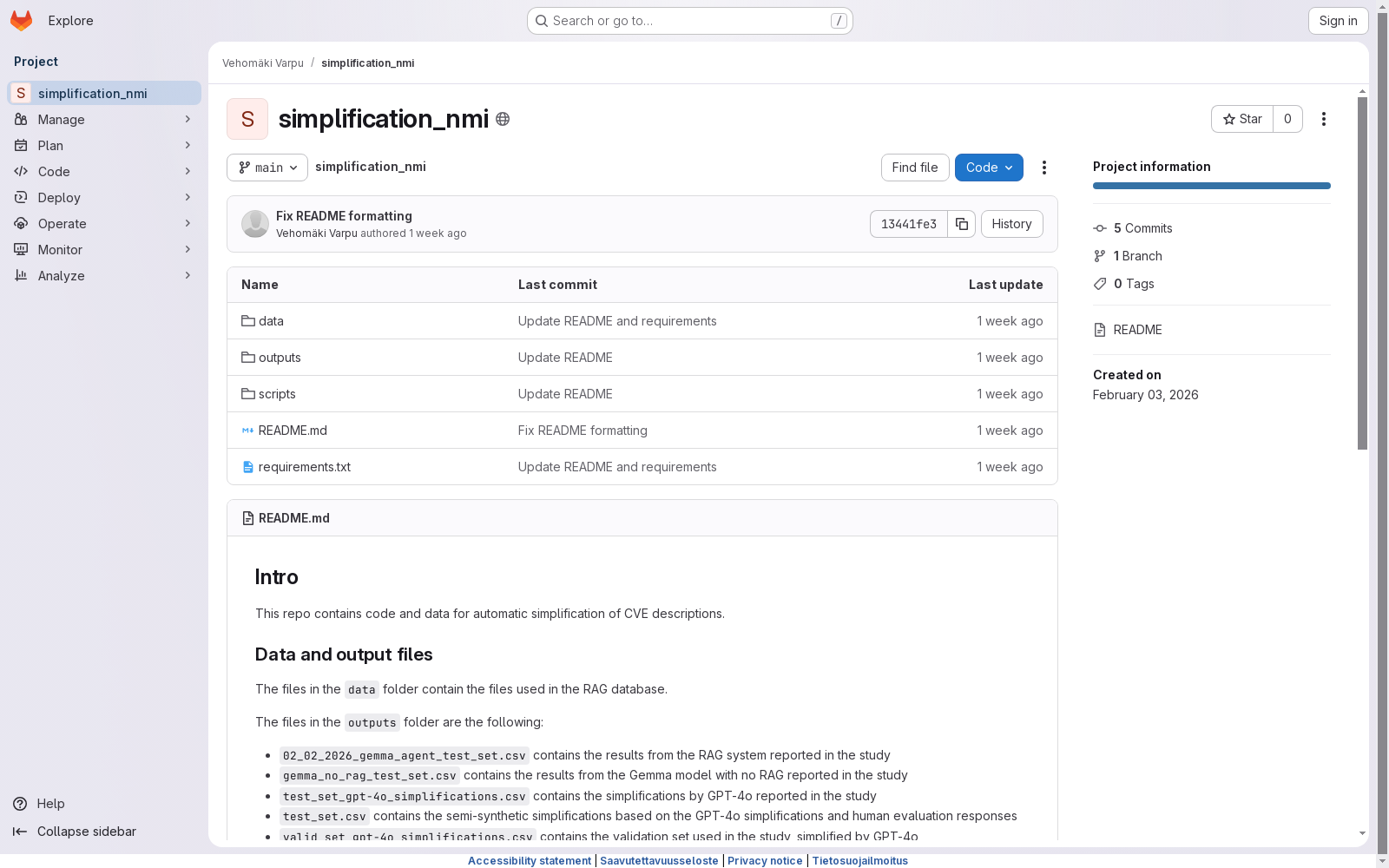Click the GitLab fox logo
Viewport: 1389px width, 868px height.
click(x=21, y=20)
